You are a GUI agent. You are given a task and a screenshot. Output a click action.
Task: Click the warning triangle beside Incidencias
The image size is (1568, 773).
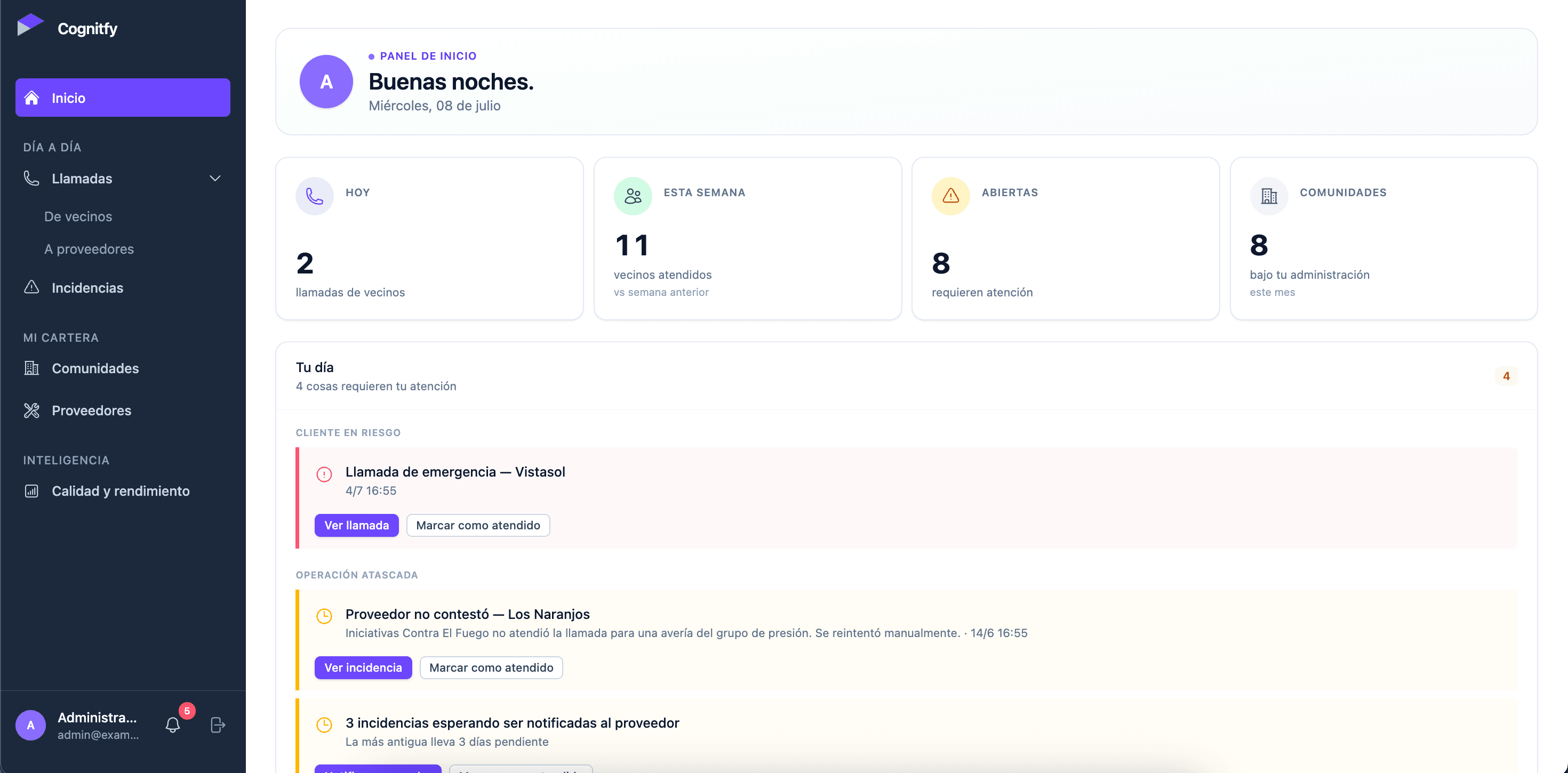(31, 287)
